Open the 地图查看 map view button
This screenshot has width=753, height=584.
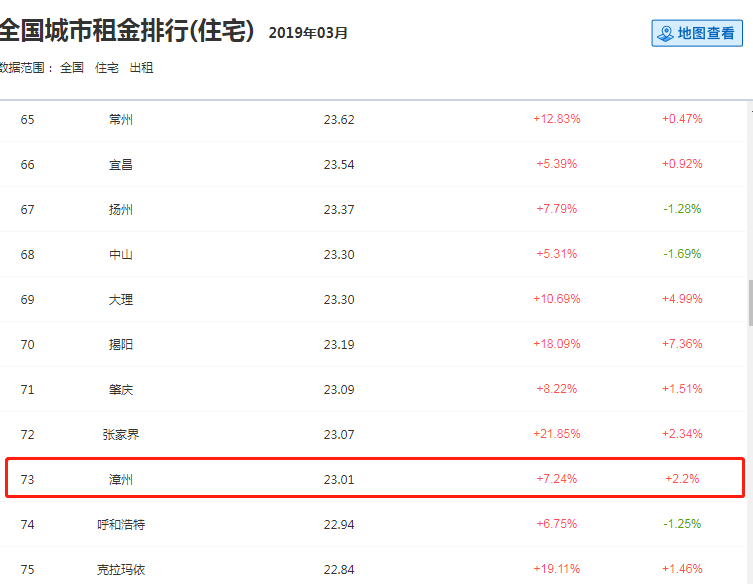point(697,33)
